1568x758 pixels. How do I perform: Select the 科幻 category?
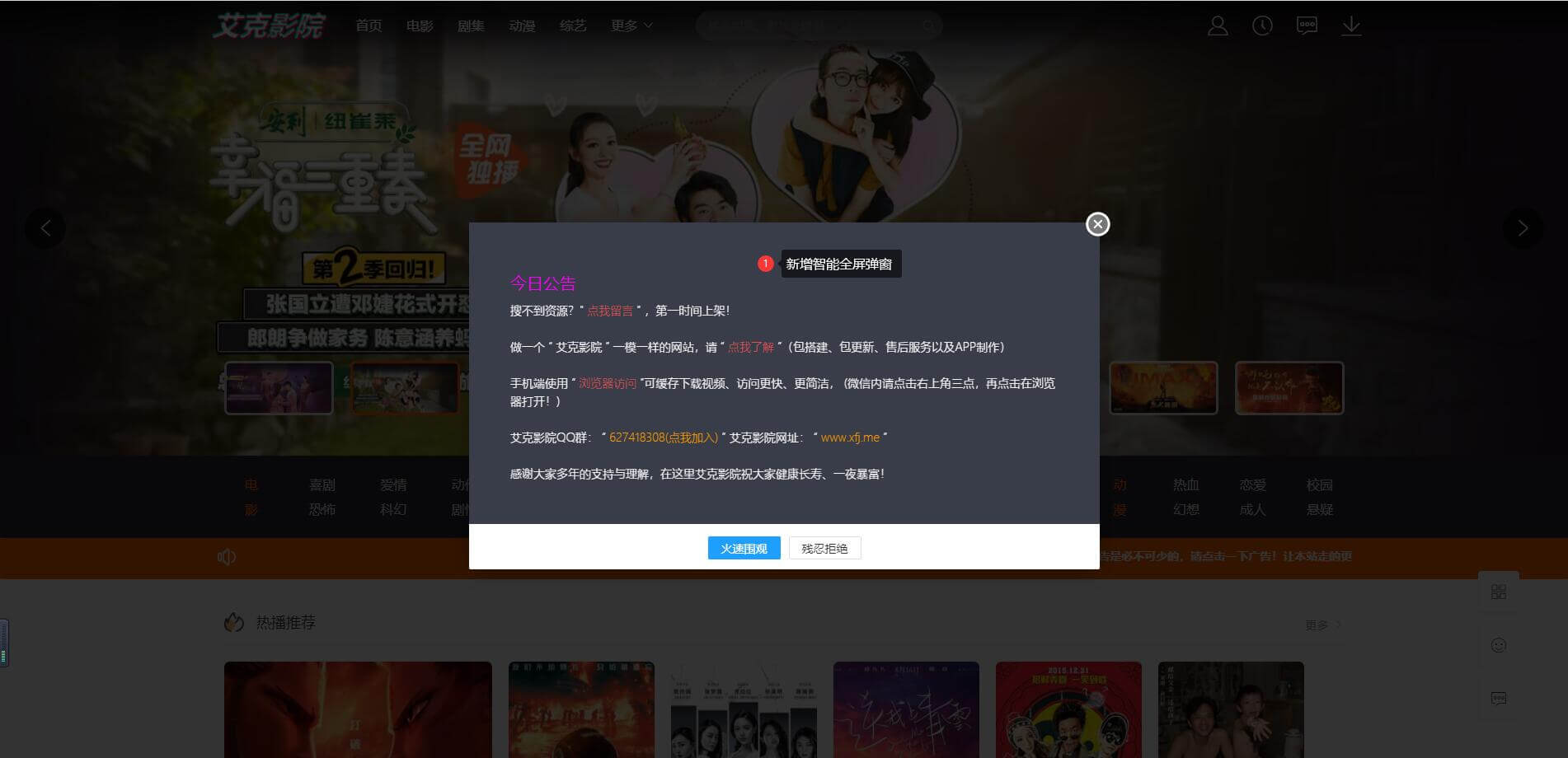(393, 510)
